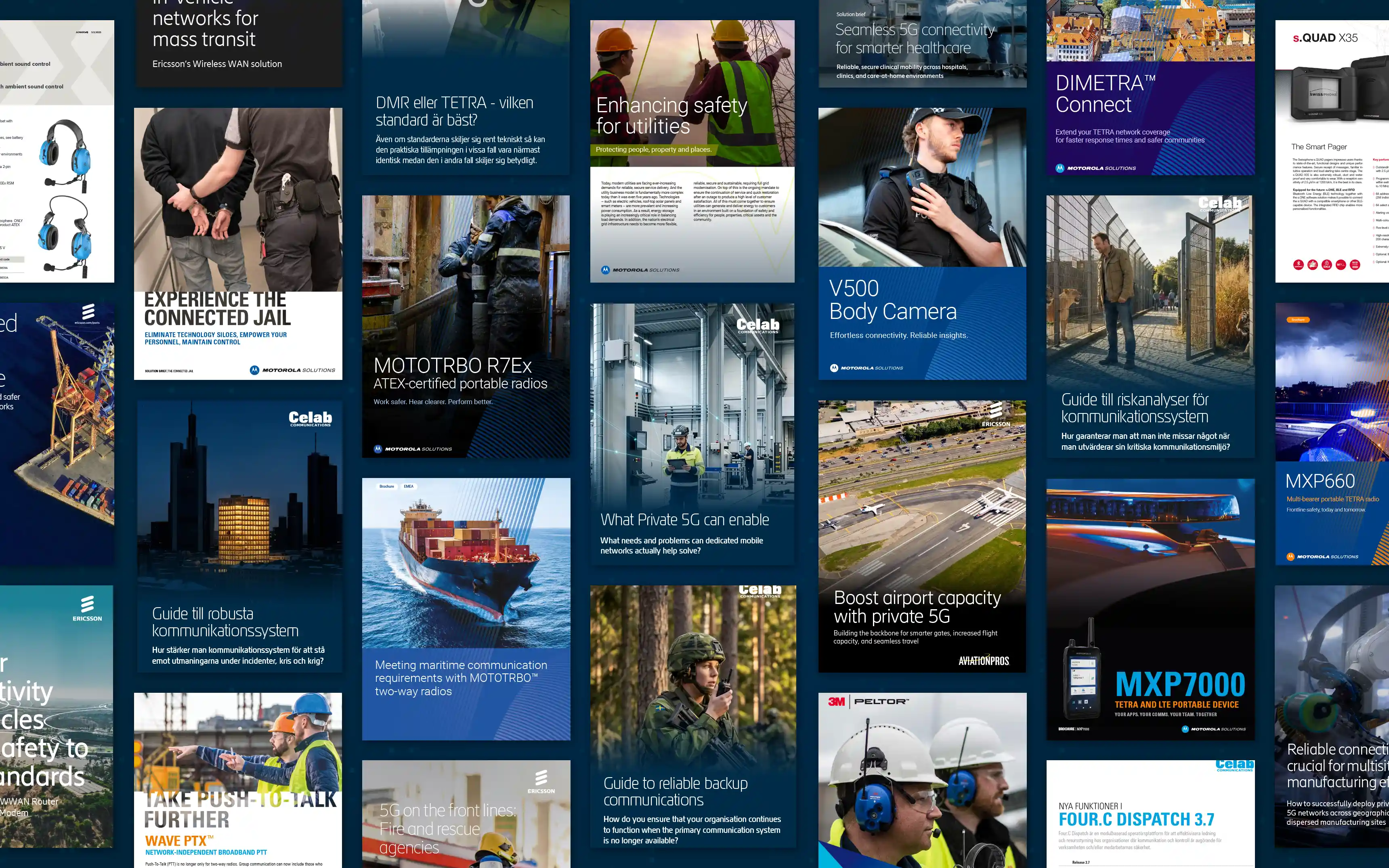The image size is (1389, 868).
Task: Open the s.QUAD X35 Smart Pager datasheet
Action: click(1332, 151)
